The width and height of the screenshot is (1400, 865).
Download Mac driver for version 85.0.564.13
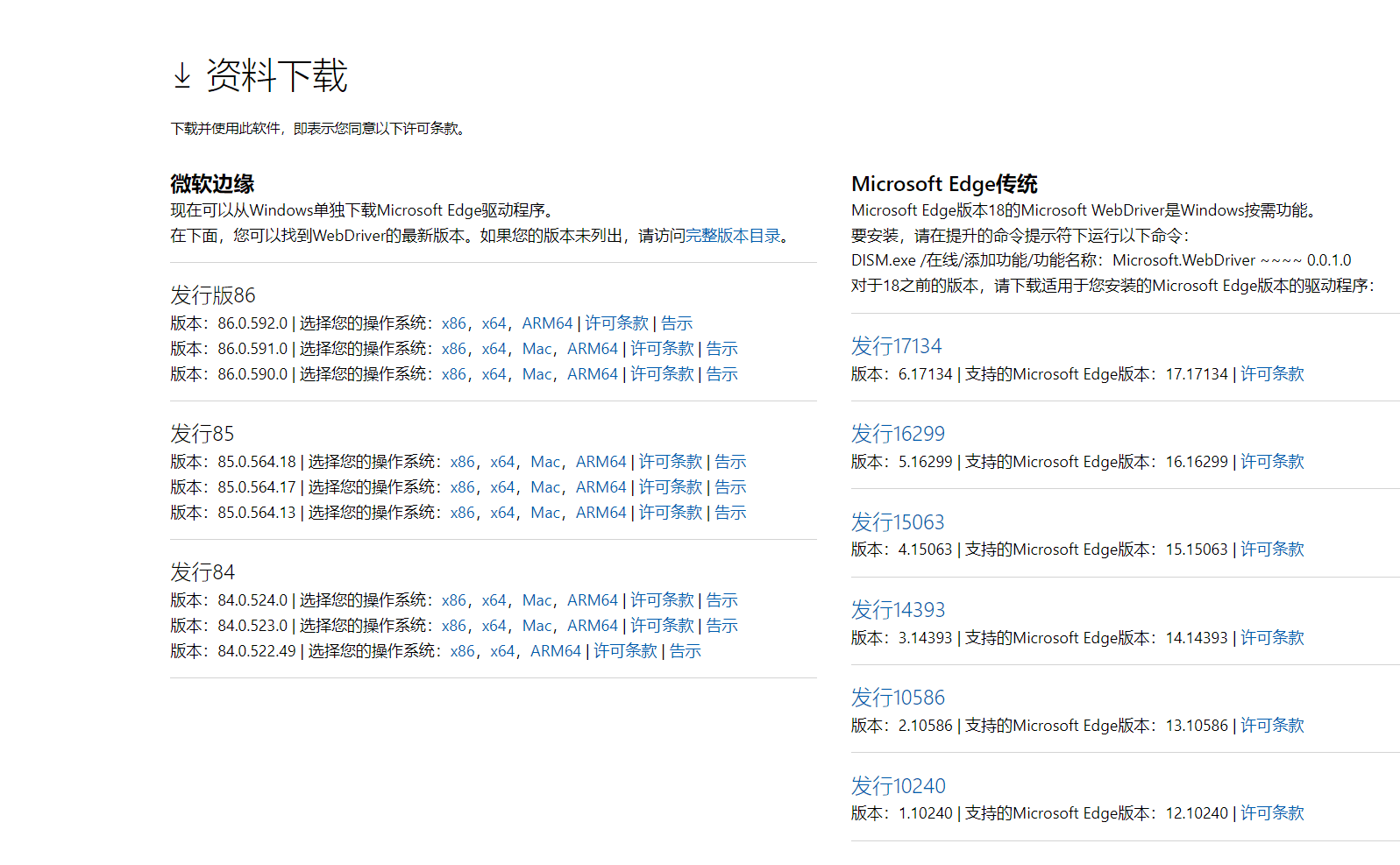546,513
